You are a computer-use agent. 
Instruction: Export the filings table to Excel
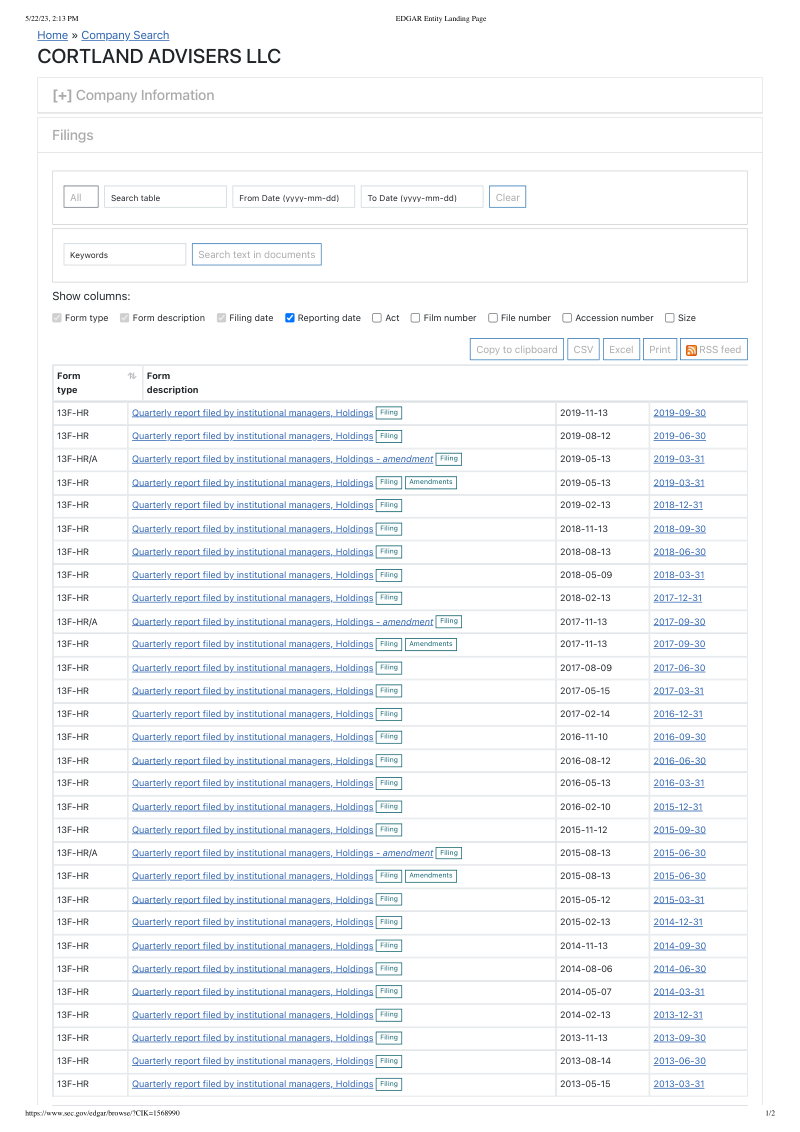click(x=621, y=349)
